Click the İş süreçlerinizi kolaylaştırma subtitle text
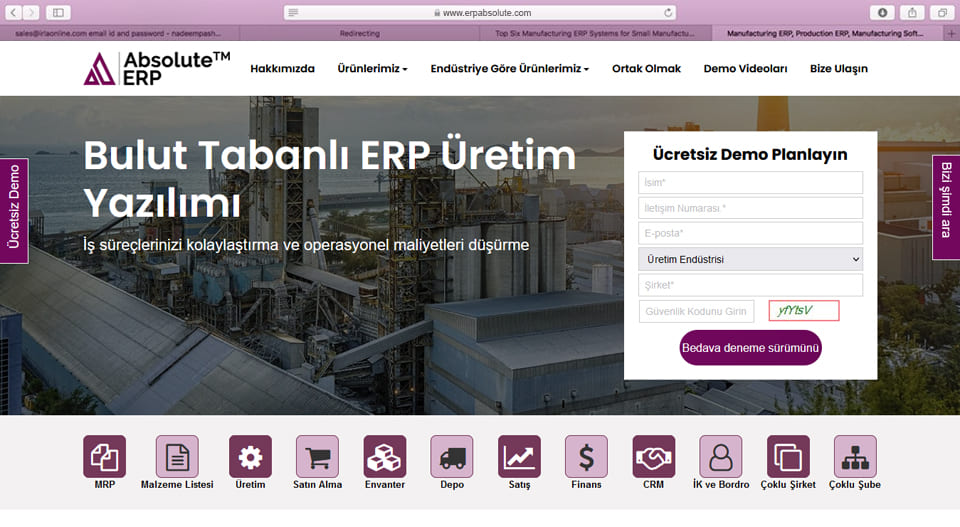The height and width of the screenshot is (527, 960). click(x=306, y=245)
